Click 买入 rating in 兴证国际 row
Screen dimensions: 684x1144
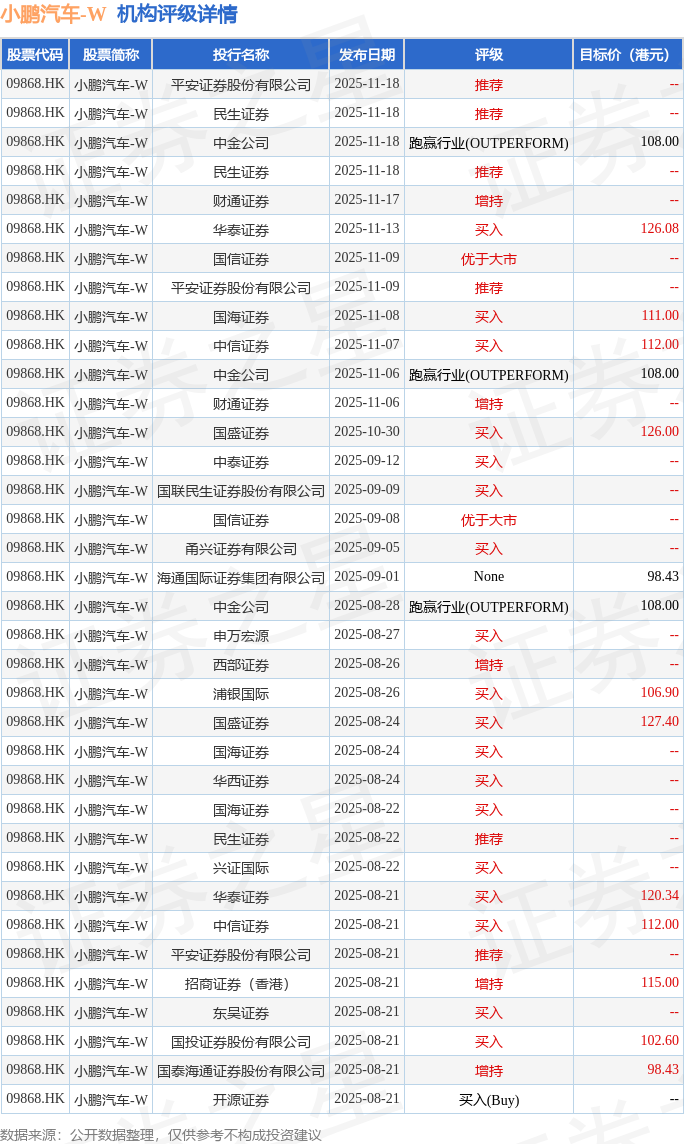pyautogui.click(x=489, y=867)
